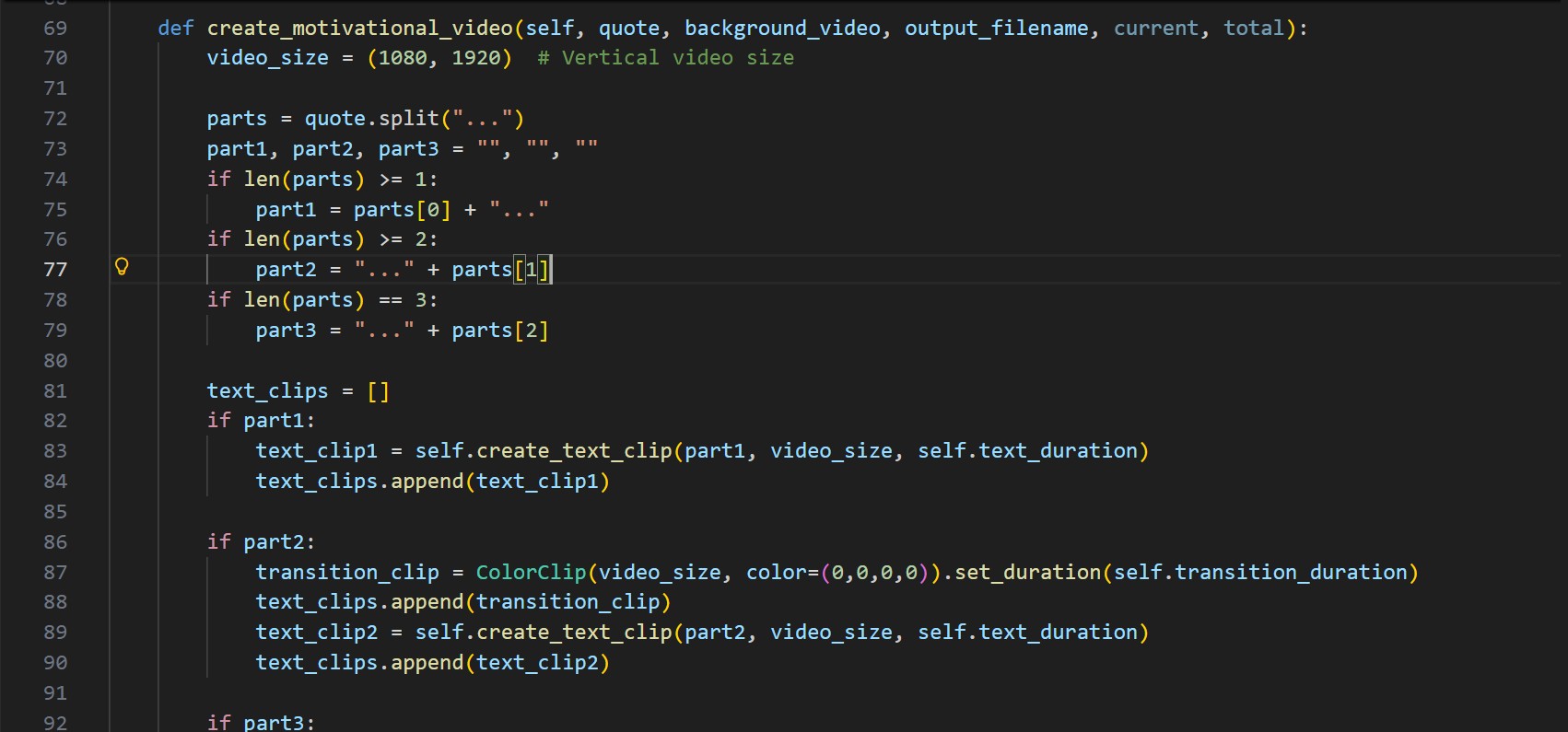
Task: Click line number 92 in gutter
Action: 55,723
